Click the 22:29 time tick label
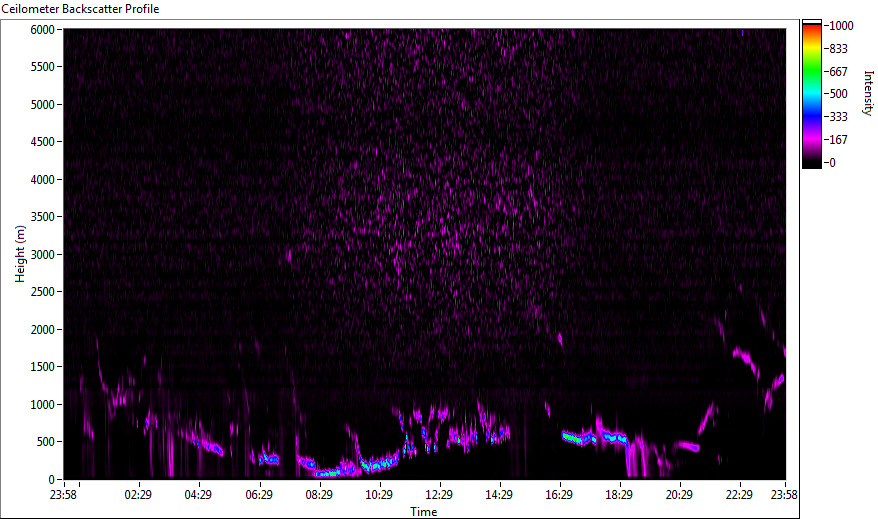 (739, 495)
